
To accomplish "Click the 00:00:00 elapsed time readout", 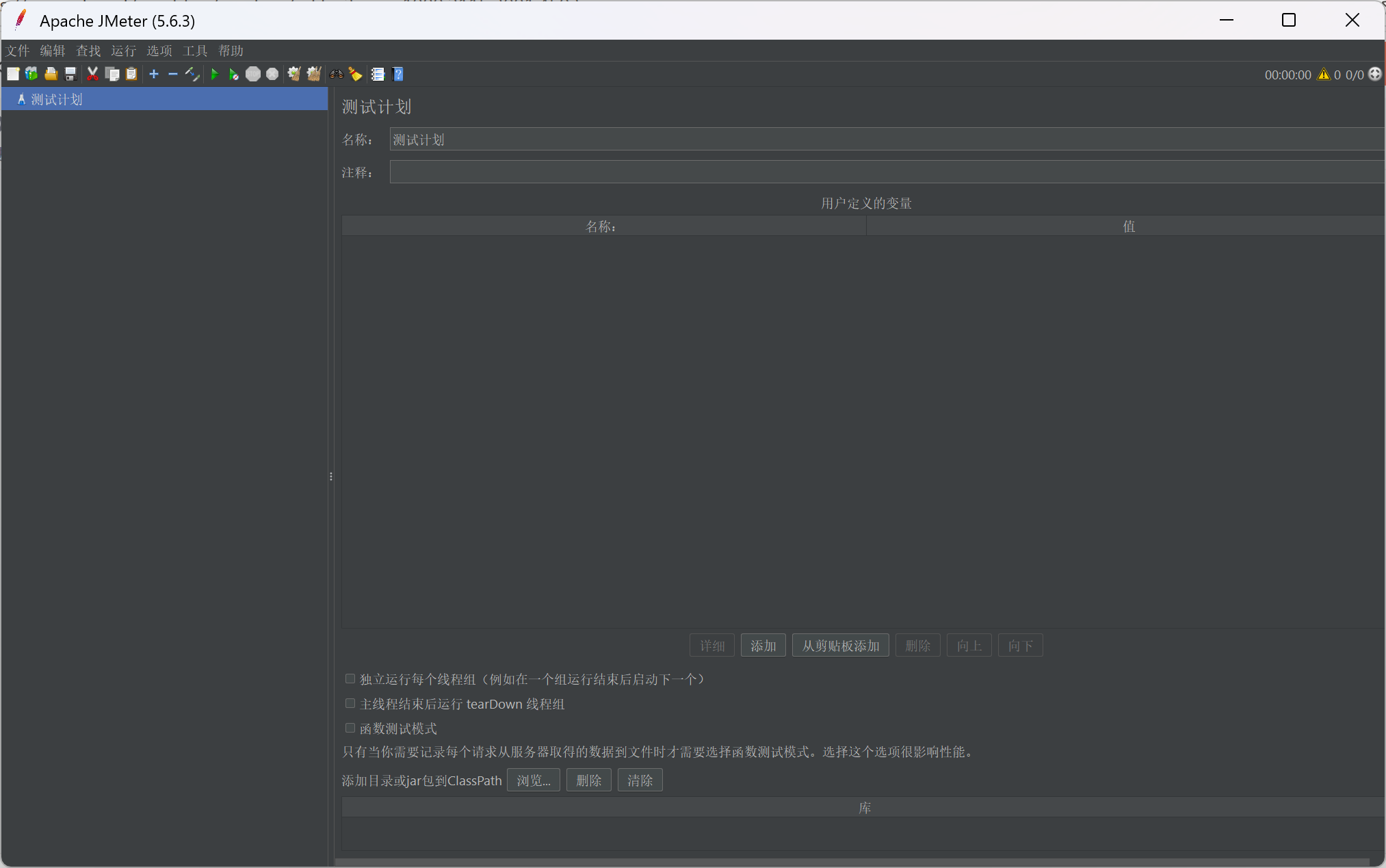I will [1288, 75].
